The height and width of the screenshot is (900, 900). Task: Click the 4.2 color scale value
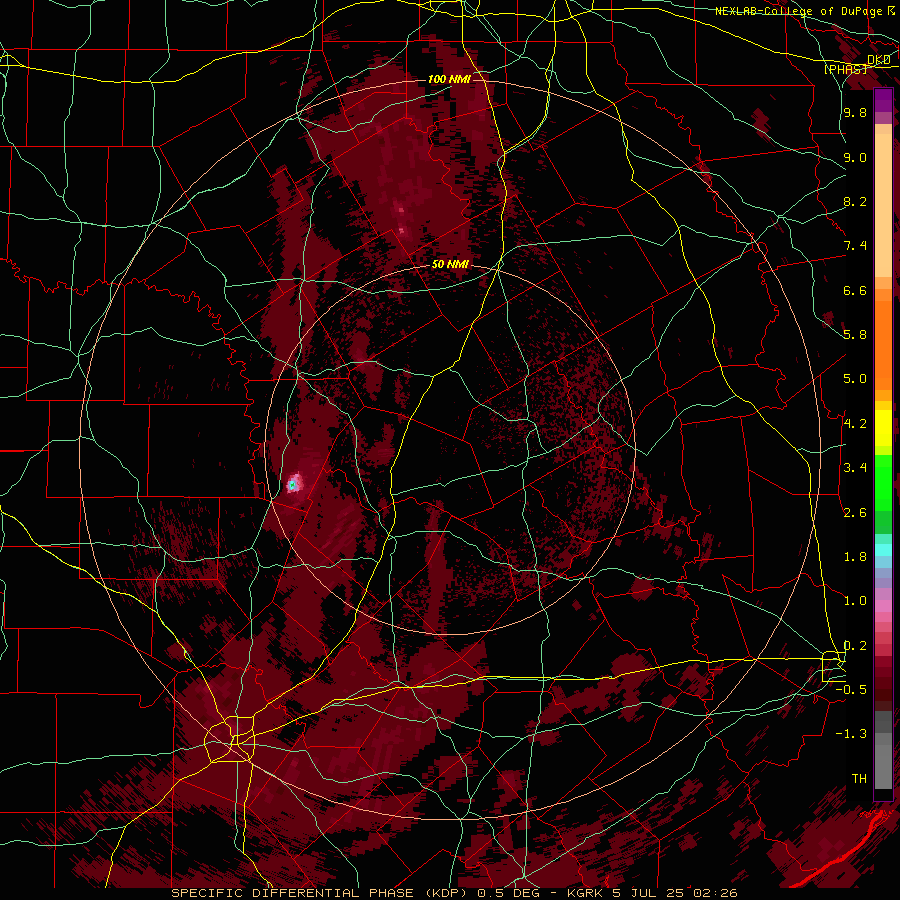[855, 424]
